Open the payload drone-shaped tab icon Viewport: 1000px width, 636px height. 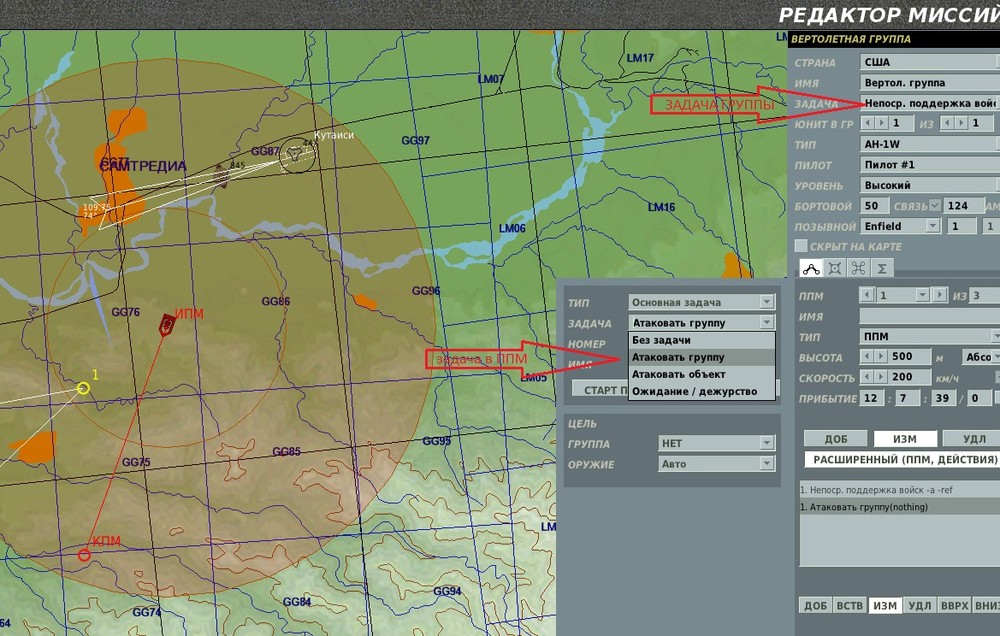coord(858,268)
